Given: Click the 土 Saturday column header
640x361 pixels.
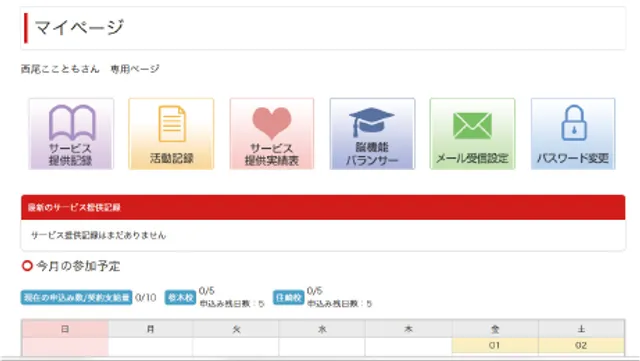Looking at the screenshot, I should point(581,329).
